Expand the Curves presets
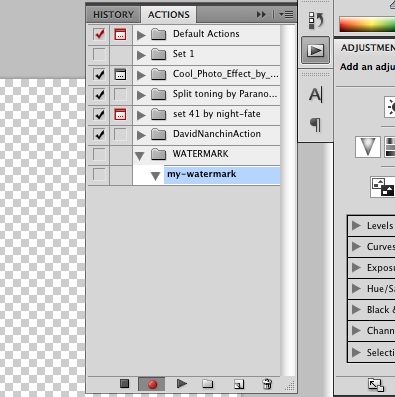This screenshot has height=397, width=395. pyautogui.click(x=356, y=247)
